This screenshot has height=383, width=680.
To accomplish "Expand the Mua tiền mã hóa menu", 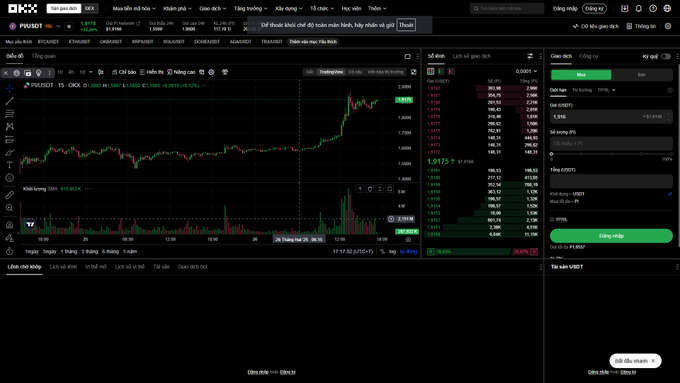I will (134, 8).
